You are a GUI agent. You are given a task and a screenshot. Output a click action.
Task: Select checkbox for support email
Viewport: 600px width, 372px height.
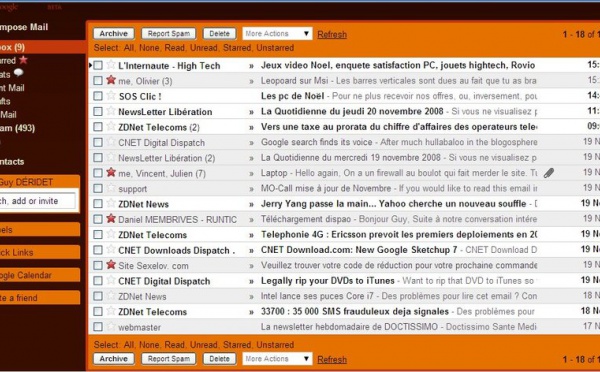coord(98,188)
